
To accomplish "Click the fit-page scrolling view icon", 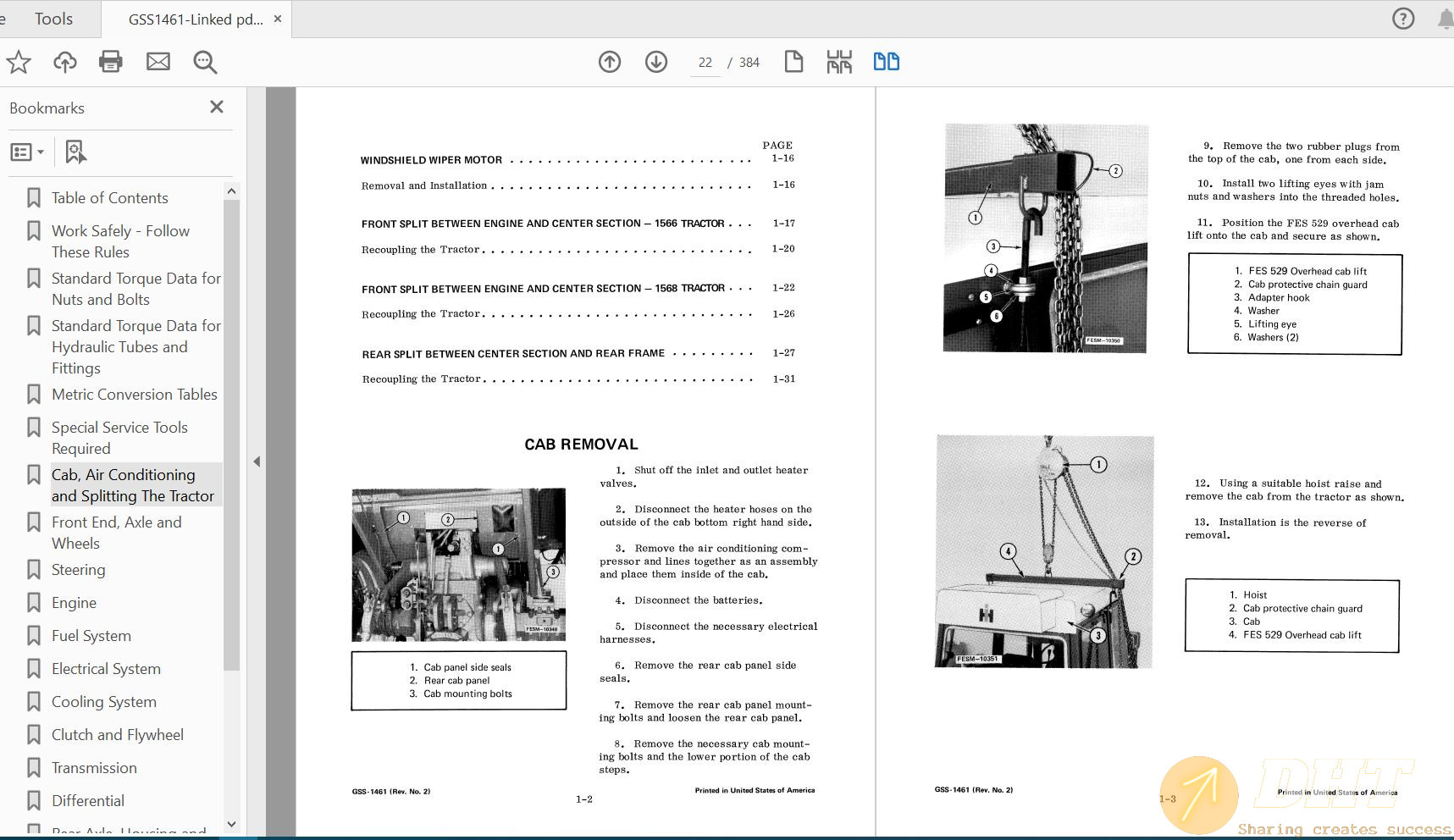I will [x=839, y=62].
